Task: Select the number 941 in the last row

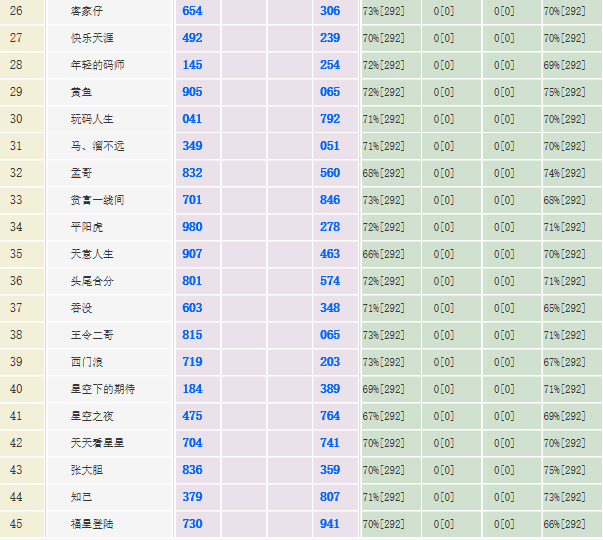Action: [330, 524]
